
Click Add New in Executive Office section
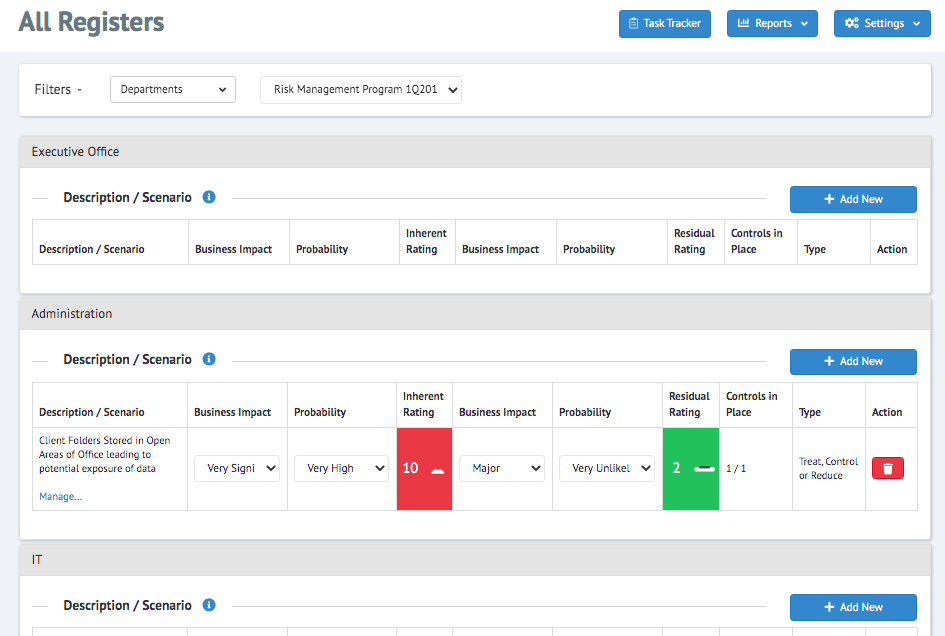[853, 199]
